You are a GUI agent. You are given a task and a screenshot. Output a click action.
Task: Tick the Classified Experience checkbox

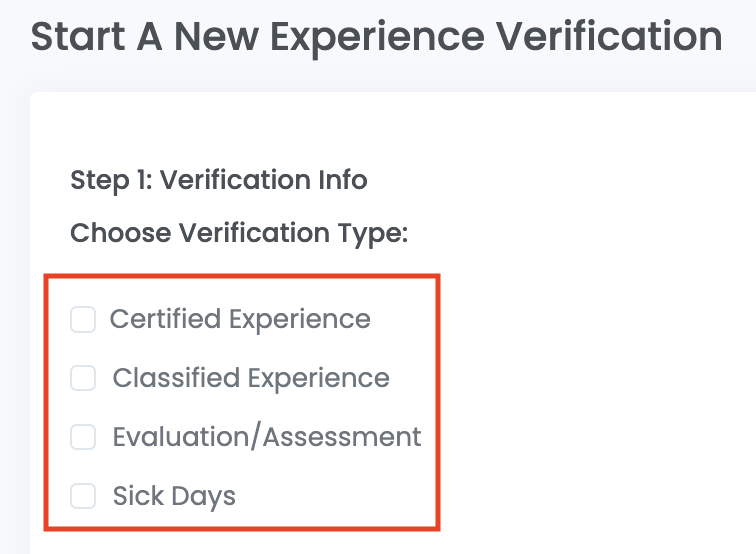click(x=83, y=378)
